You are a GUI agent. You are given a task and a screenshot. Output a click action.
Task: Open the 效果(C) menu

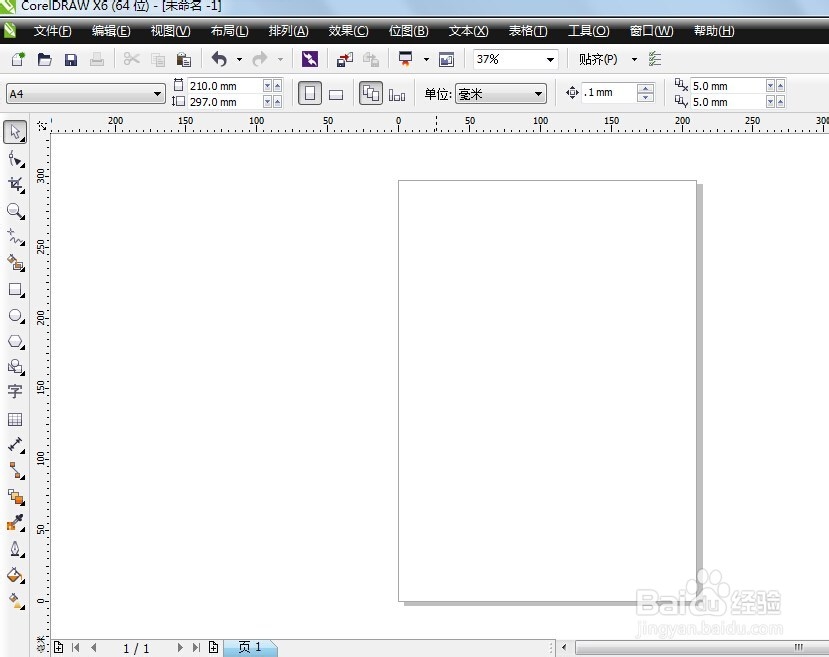pos(348,31)
